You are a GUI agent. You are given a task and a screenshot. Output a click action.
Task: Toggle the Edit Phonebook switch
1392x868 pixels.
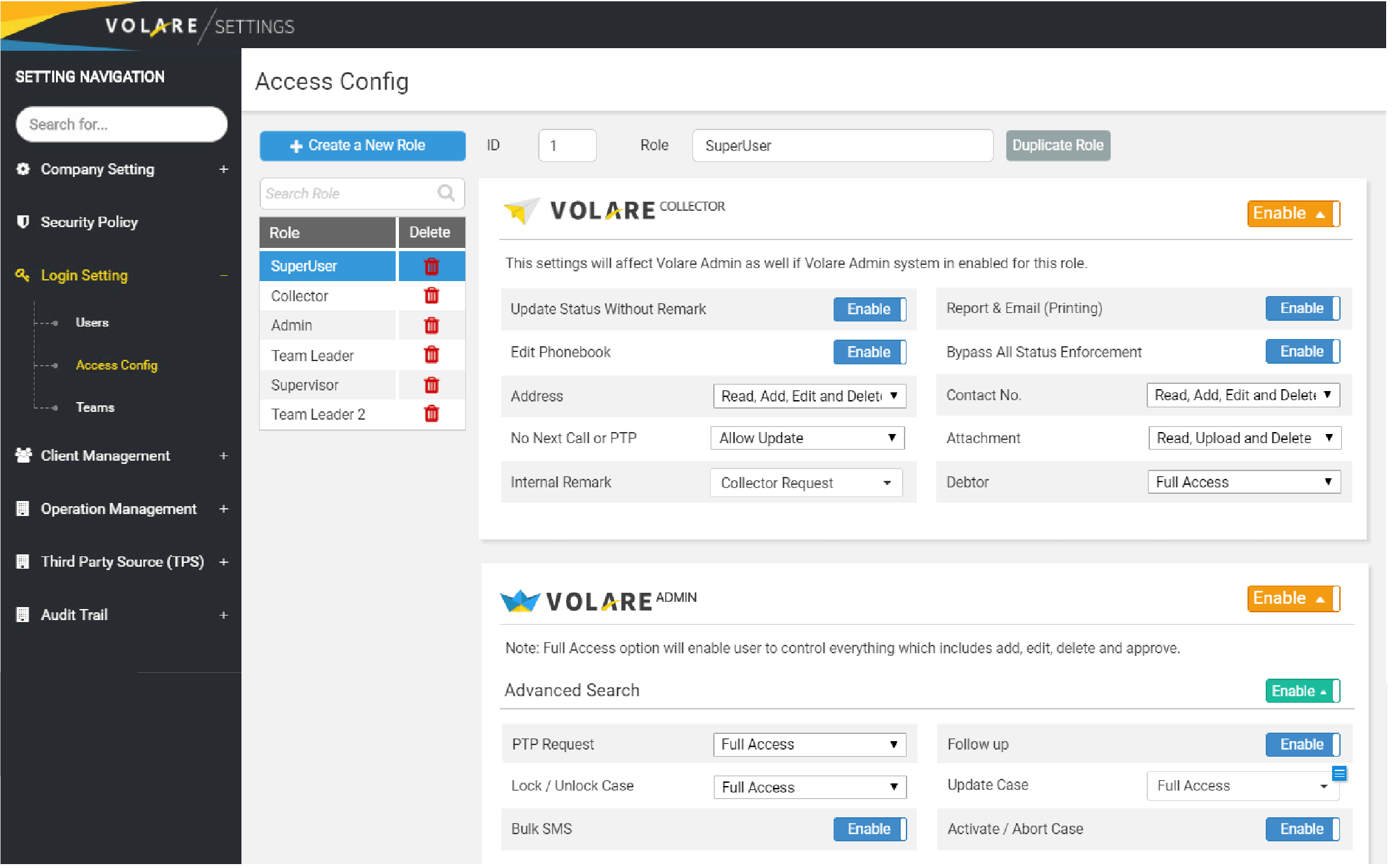coord(871,353)
